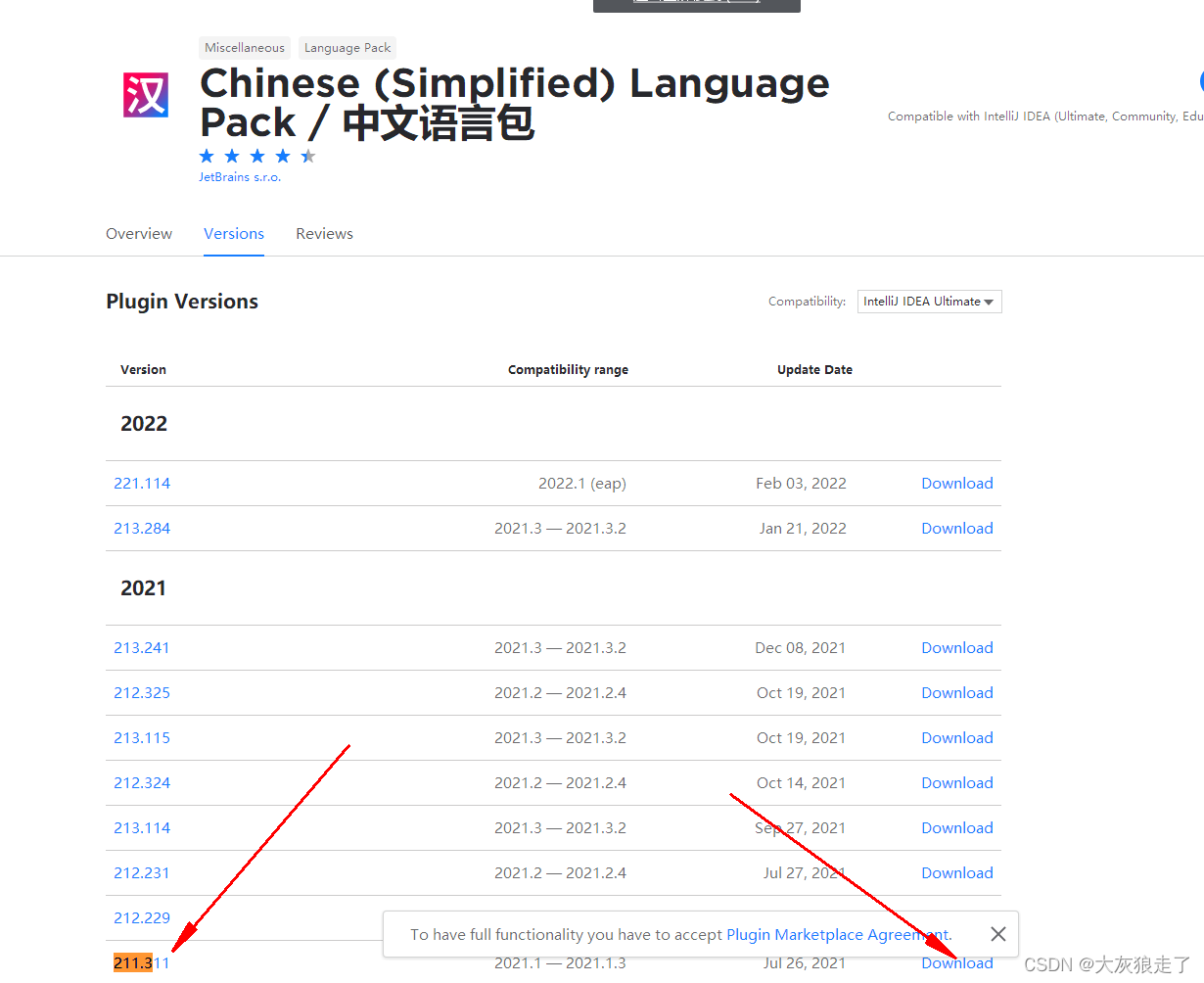Click the star rating under the title
The image size is (1204, 983).
point(257,157)
